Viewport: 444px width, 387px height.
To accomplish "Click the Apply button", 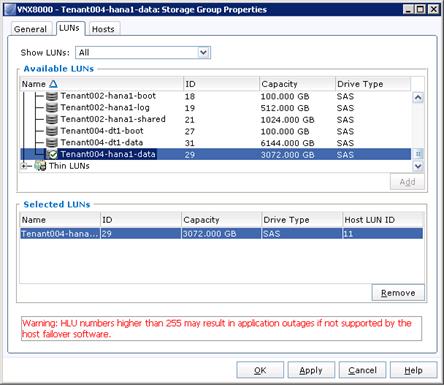I will (x=311, y=370).
